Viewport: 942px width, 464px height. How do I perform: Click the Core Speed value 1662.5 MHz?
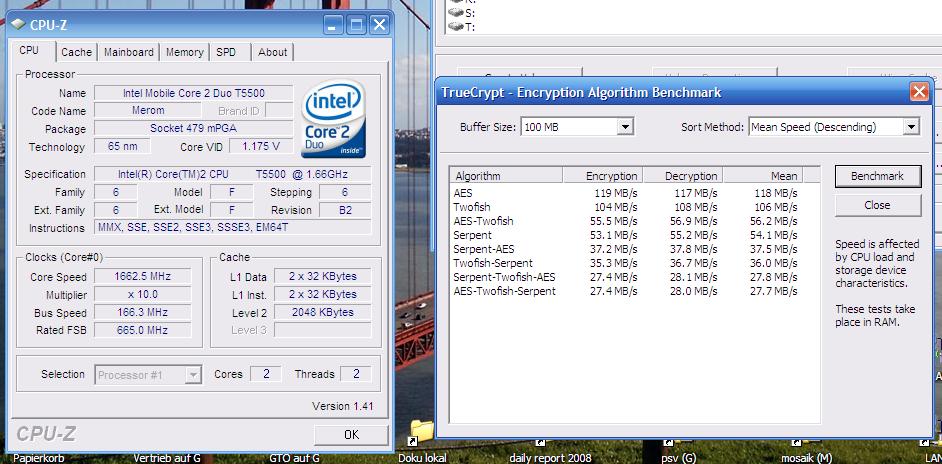[142, 276]
